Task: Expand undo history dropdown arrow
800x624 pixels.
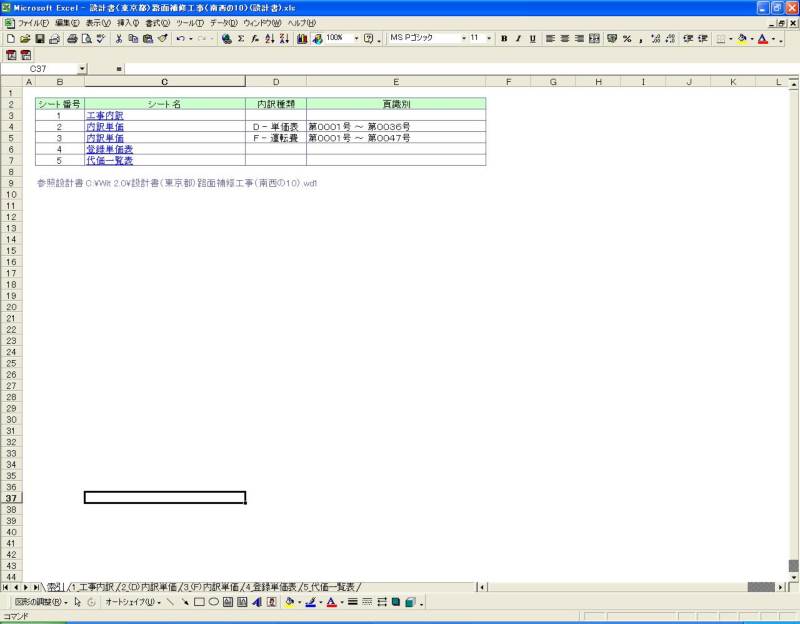Action: point(190,39)
